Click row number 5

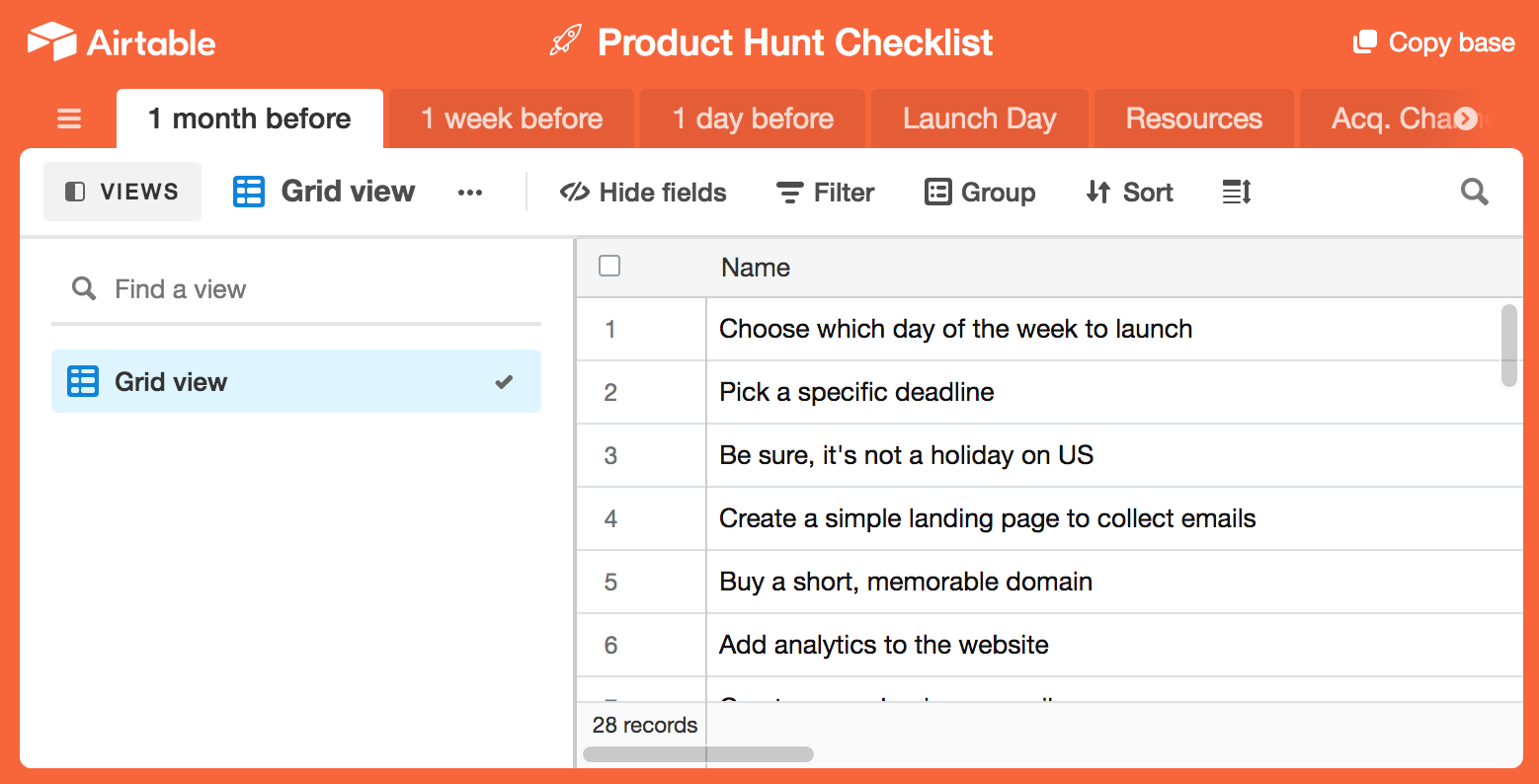pos(610,582)
